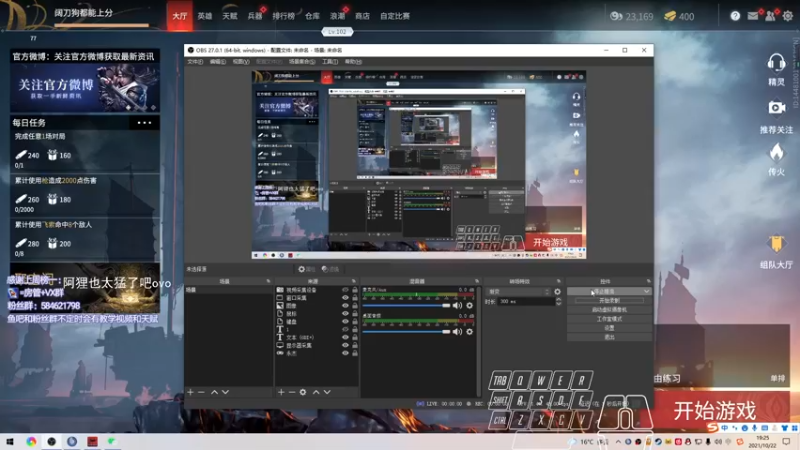Open the Windows Start menu
800x450 pixels.
click(10, 442)
